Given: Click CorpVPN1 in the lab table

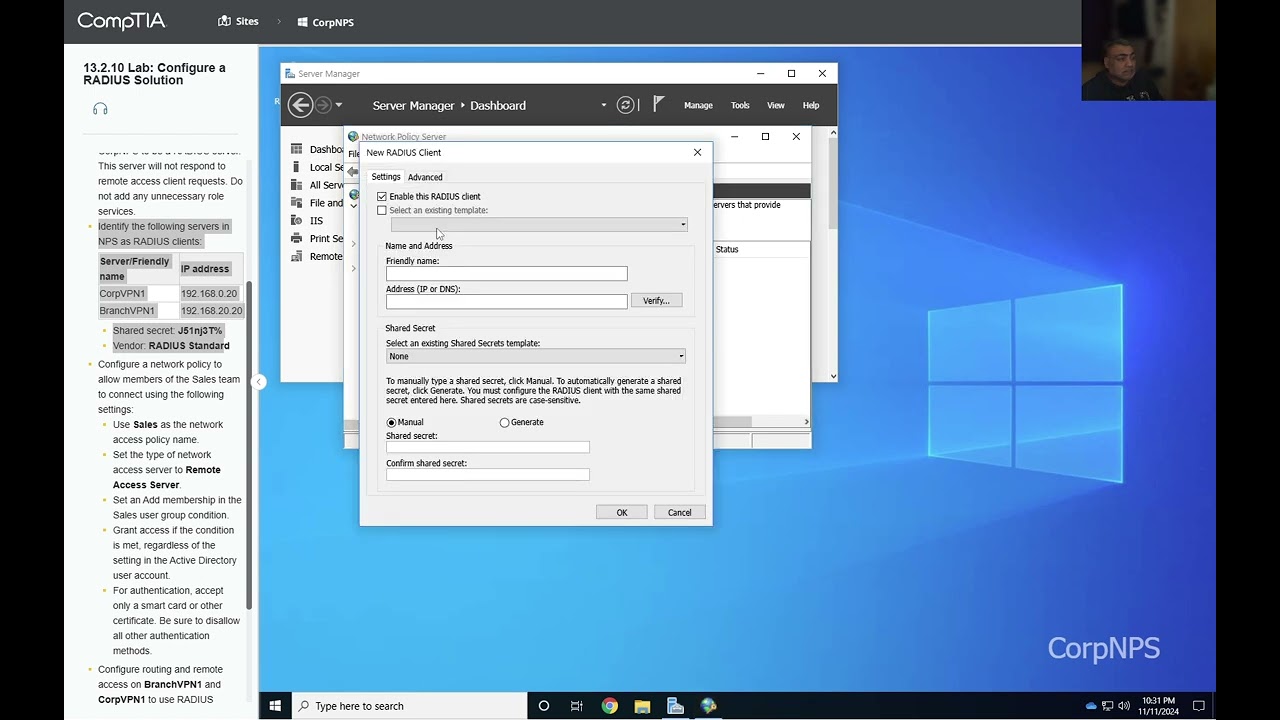Looking at the screenshot, I should 122,294.
